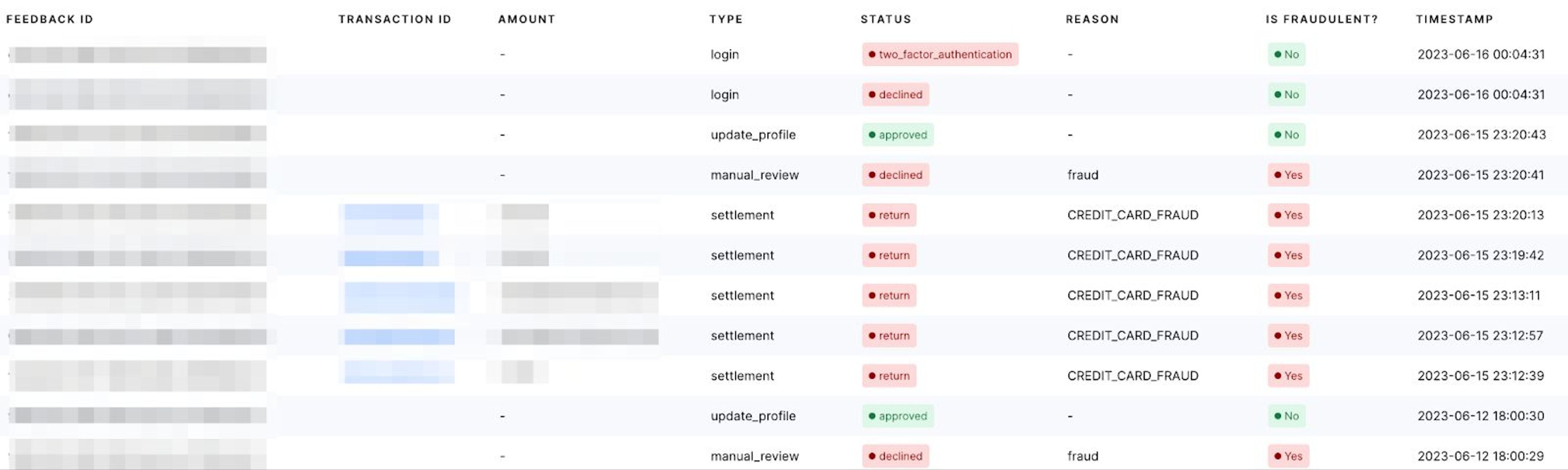Click timestamp 2023-06-15 23:12:57
This screenshot has height=470, width=1568.
pyautogui.click(x=1480, y=336)
